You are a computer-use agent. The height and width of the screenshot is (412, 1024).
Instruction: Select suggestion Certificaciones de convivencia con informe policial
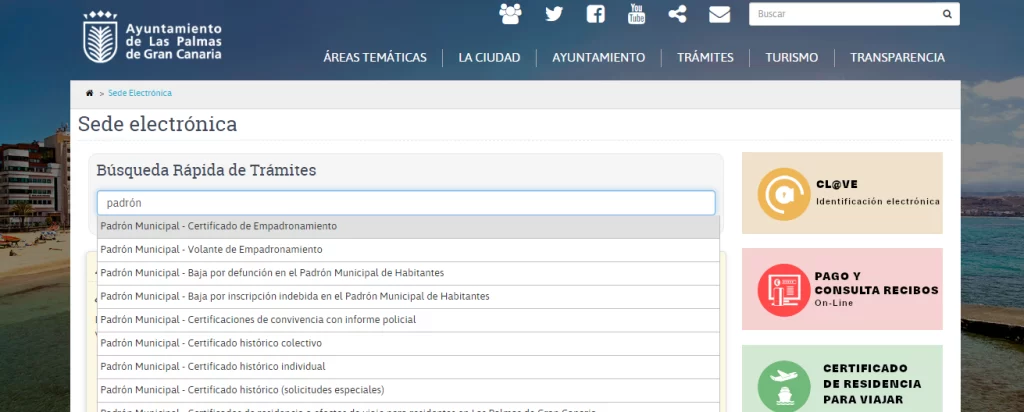tap(408, 320)
